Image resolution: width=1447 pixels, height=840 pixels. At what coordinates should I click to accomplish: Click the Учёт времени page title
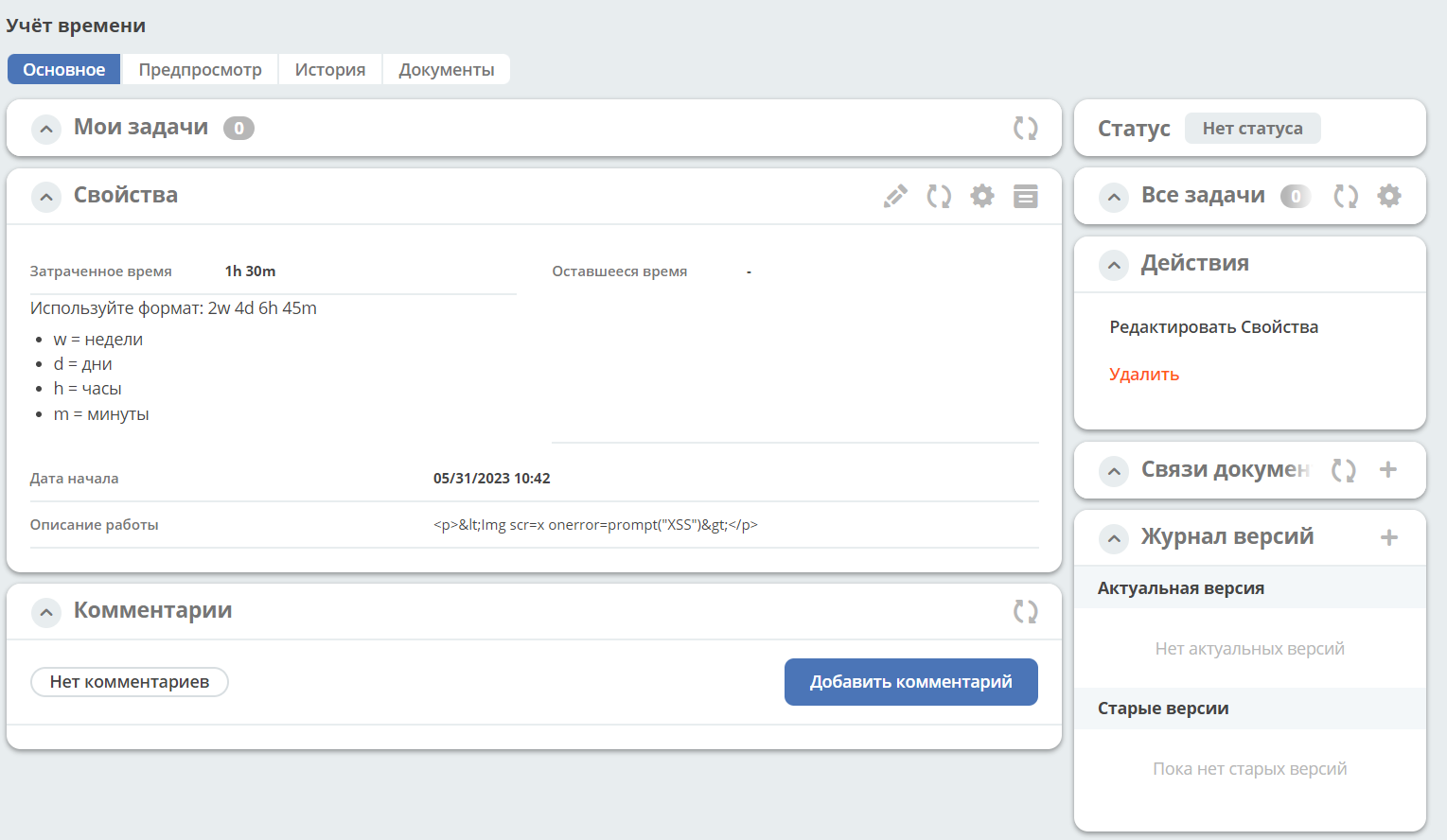tap(76, 26)
